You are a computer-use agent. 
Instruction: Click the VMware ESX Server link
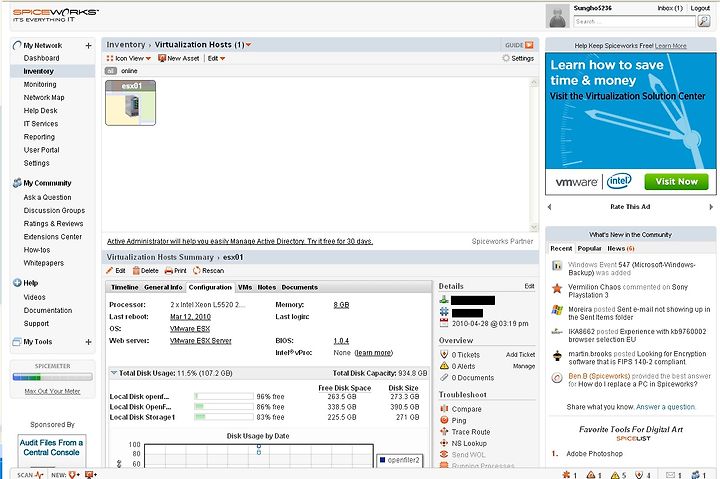coord(201,341)
